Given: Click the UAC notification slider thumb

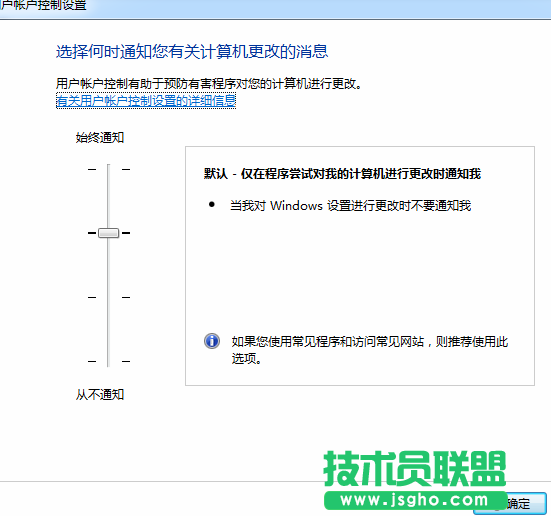Looking at the screenshot, I should (109, 233).
